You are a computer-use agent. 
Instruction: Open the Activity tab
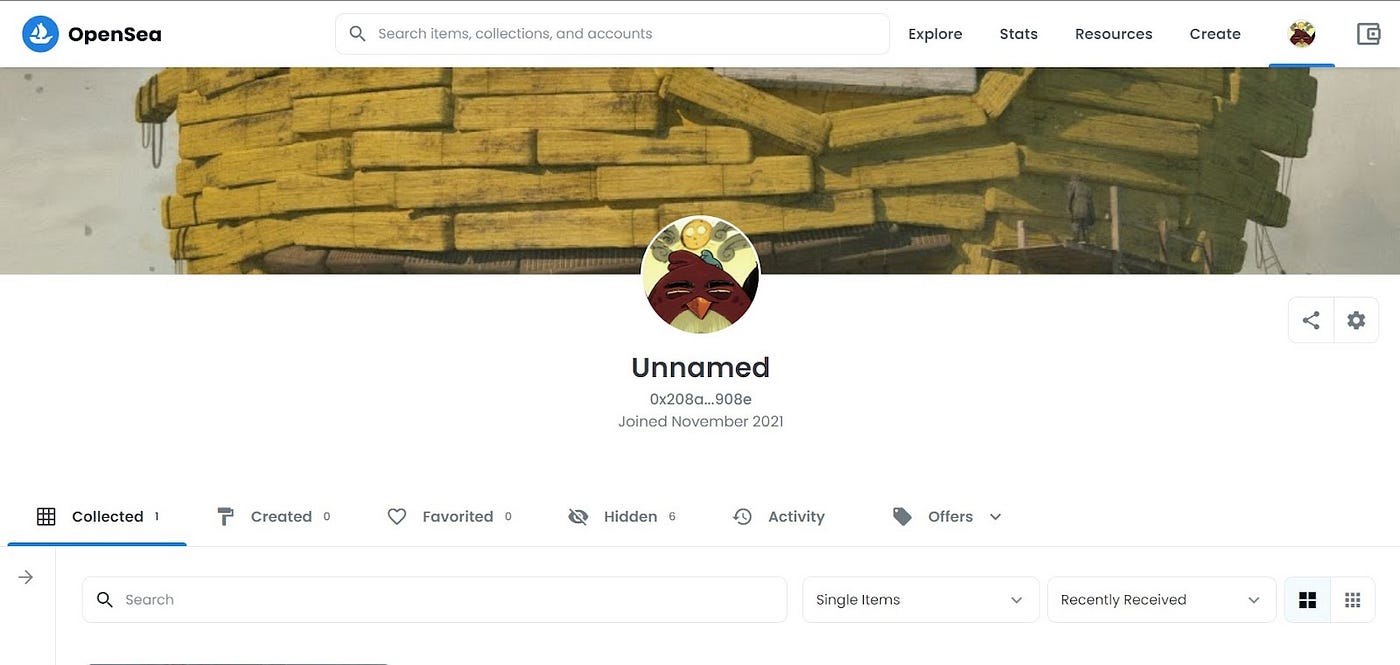tap(778, 517)
